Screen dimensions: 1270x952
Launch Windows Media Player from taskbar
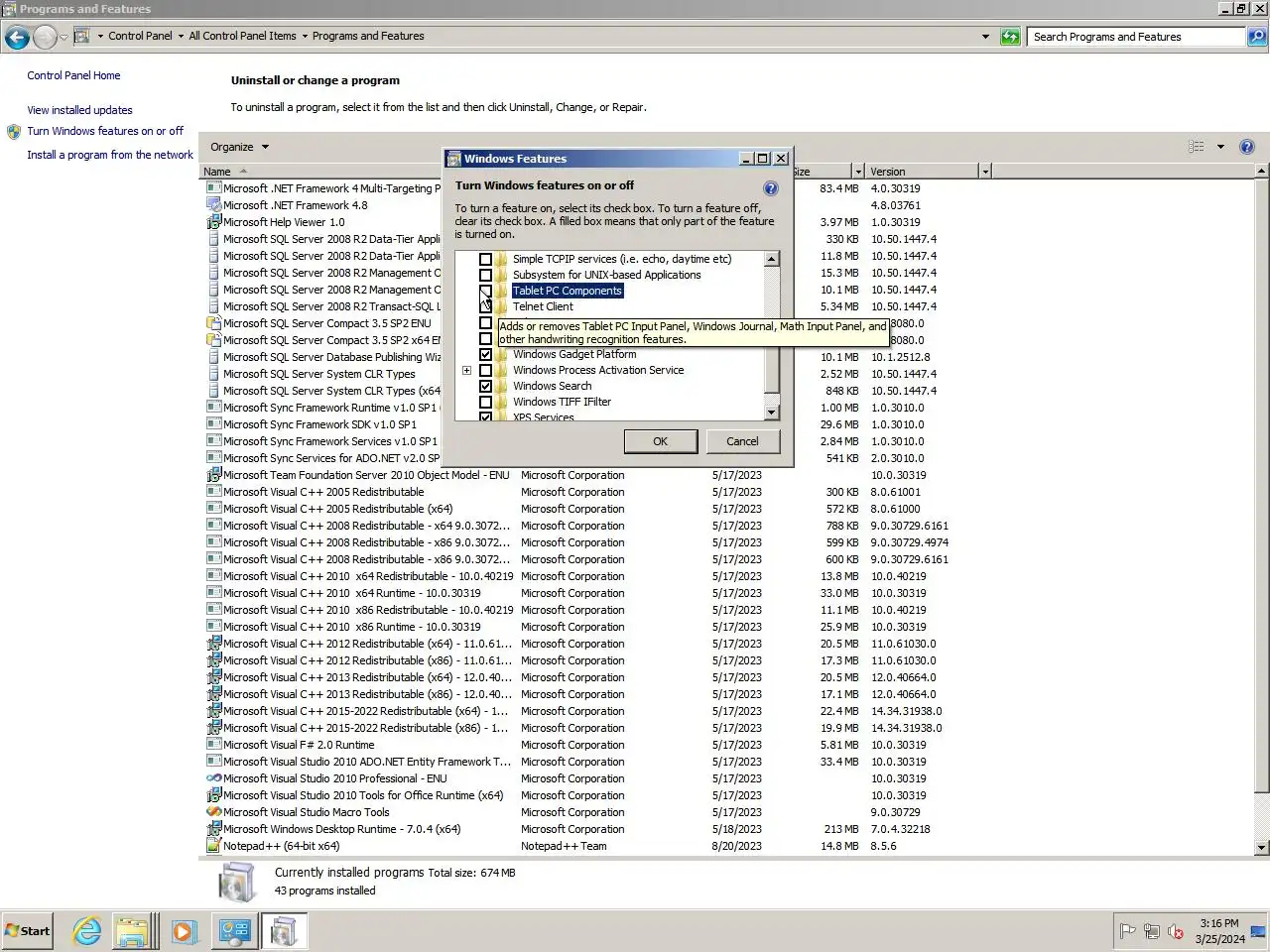tap(183, 931)
